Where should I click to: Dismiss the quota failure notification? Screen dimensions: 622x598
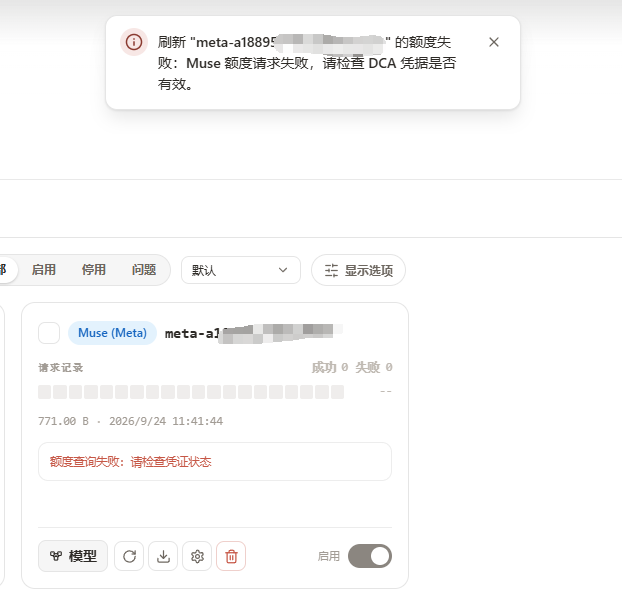pos(493,42)
